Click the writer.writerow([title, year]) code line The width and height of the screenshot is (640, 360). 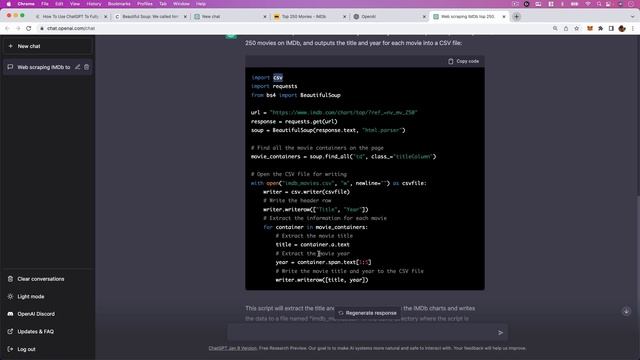pos(322,280)
